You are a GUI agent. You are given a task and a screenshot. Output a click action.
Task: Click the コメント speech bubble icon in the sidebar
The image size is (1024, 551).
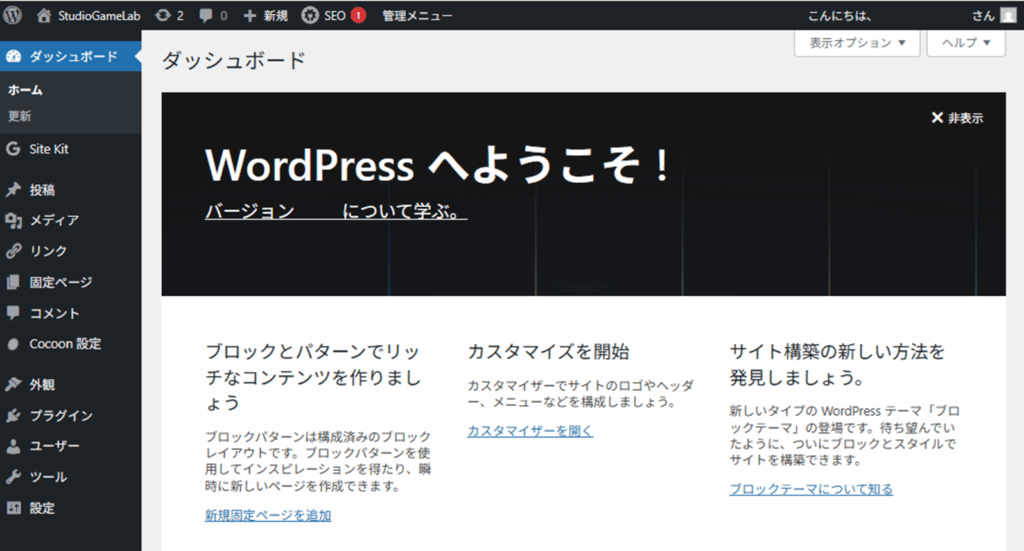tap(13, 313)
